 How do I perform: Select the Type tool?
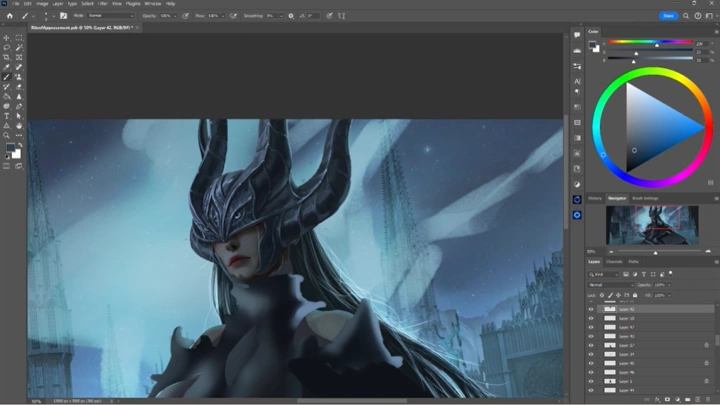(x=6, y=116)
